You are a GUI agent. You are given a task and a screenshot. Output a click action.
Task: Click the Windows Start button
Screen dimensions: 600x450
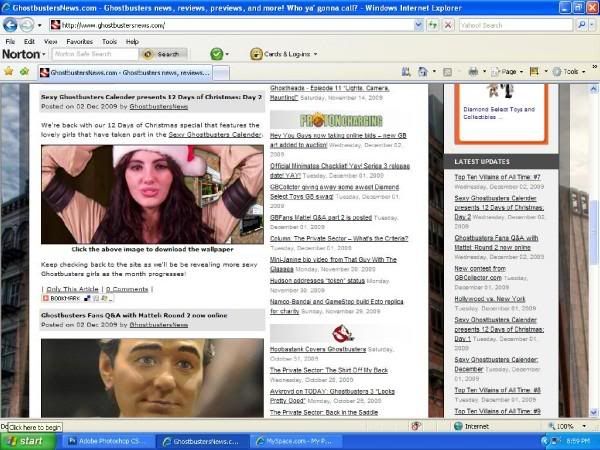[x=28, y=441]
